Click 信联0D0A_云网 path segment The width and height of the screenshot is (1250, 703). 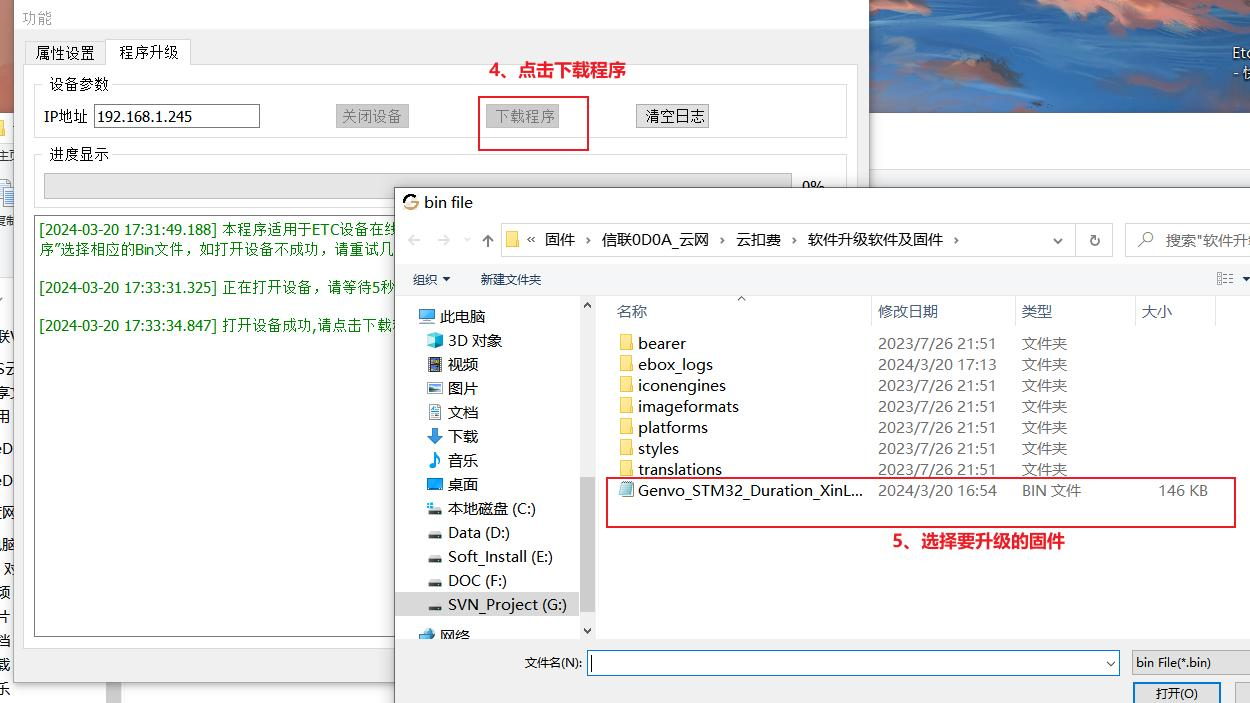point(655,240)
